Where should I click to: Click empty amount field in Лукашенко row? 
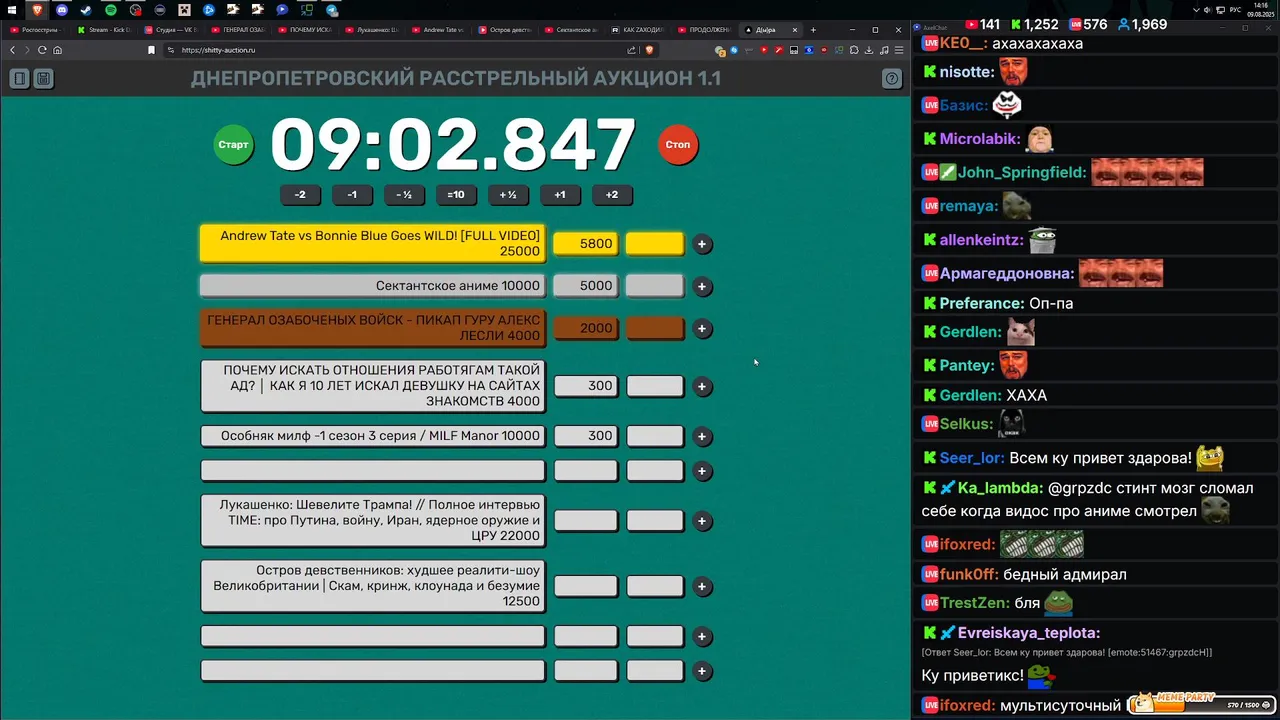[x=585, y=520]
